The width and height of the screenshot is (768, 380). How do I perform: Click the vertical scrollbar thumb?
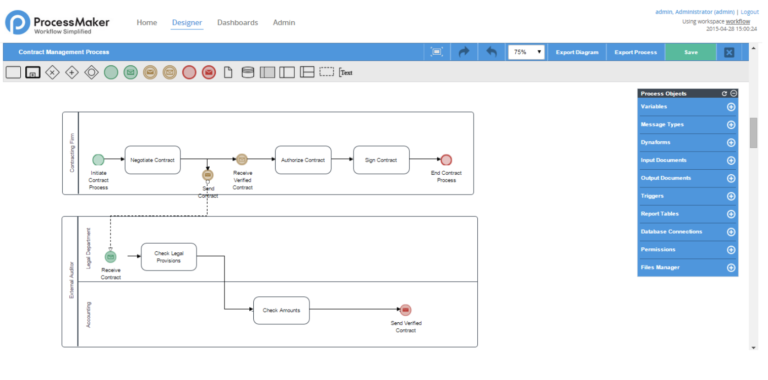pyautogui.click(x=753, y=132)
